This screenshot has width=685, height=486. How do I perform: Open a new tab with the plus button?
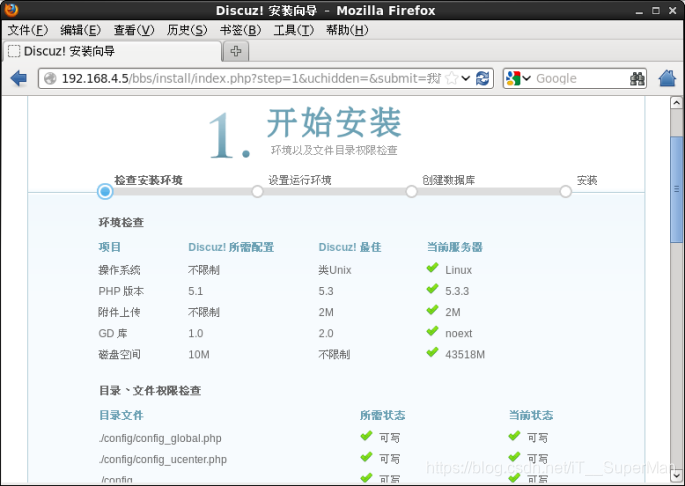[x=236, y=51]
